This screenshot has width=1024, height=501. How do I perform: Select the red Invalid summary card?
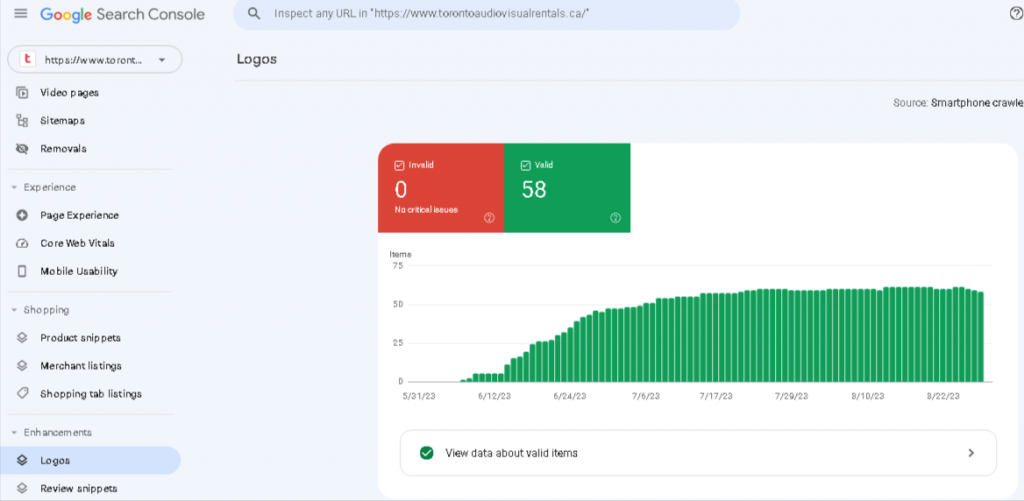click(441, 188)
